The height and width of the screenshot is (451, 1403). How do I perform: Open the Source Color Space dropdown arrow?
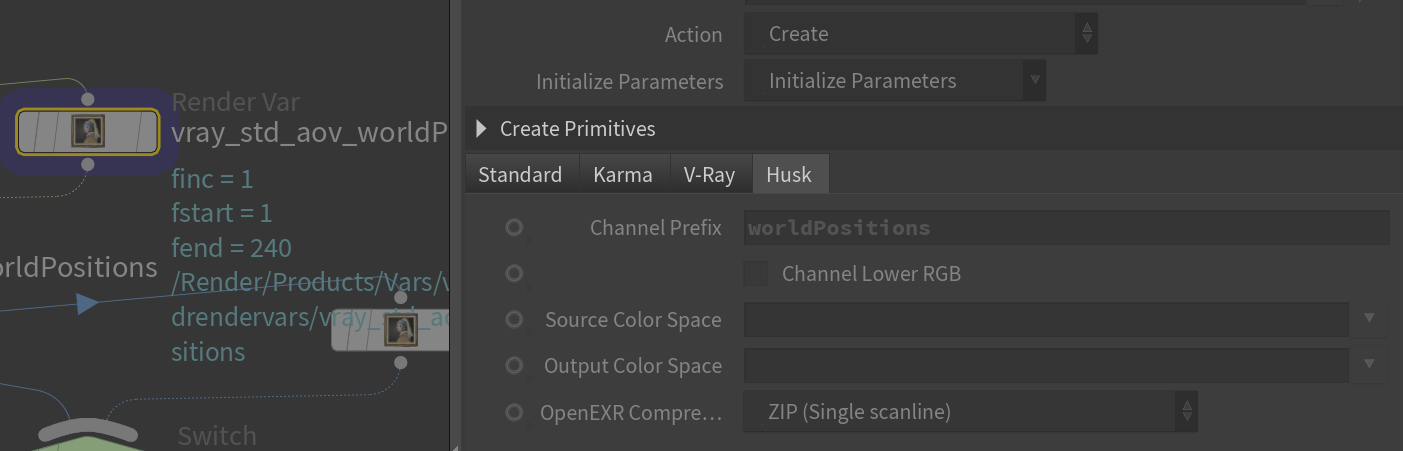point(1369,320)
